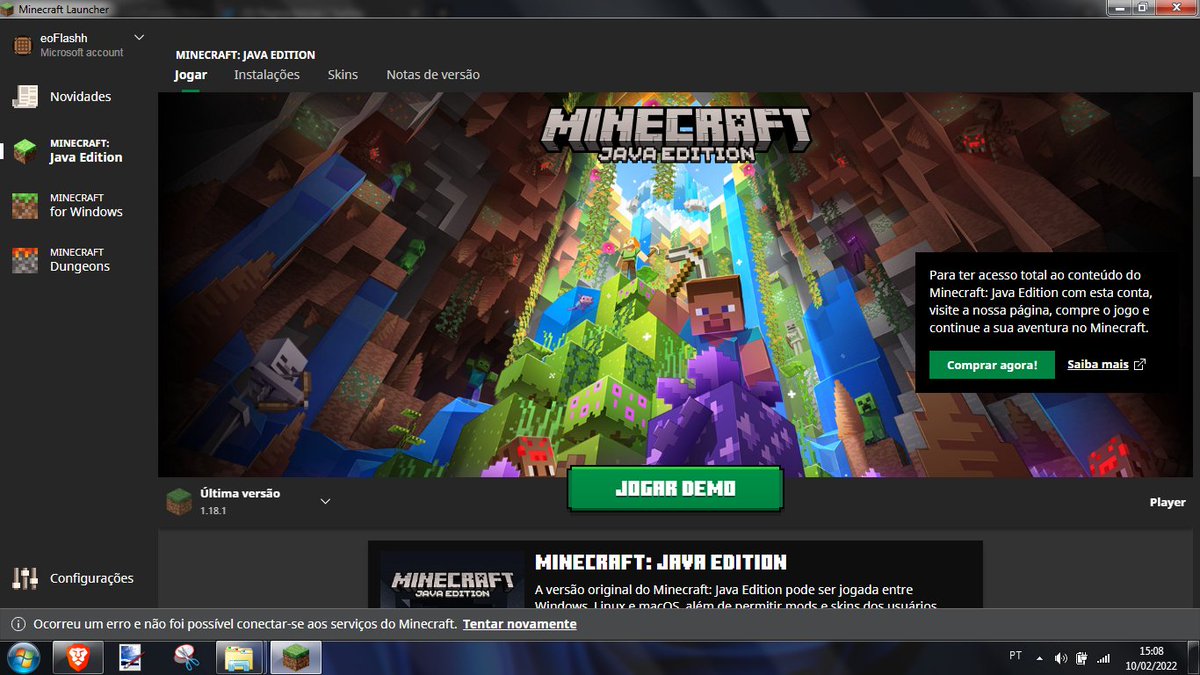
Task: Expand the Última versão installation dropdown
Action: click(325, 501)
